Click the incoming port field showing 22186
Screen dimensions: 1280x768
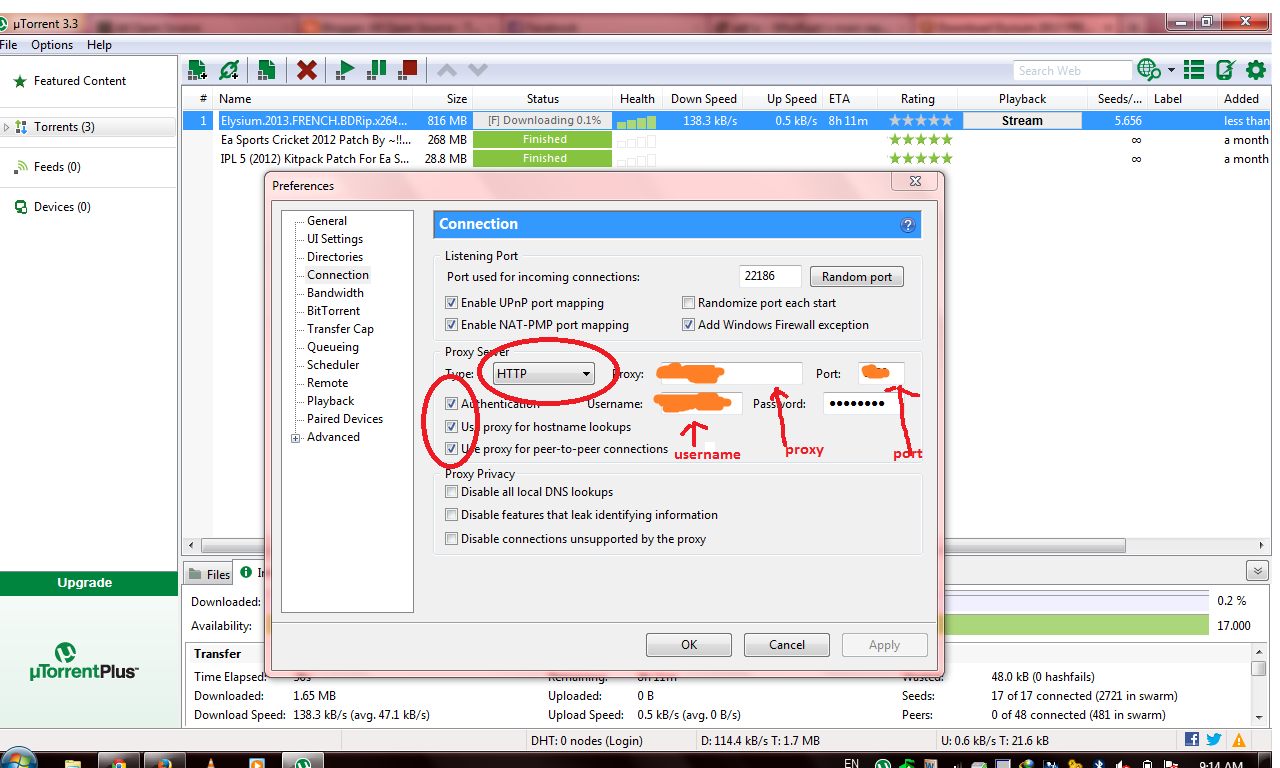pos(770,277)
